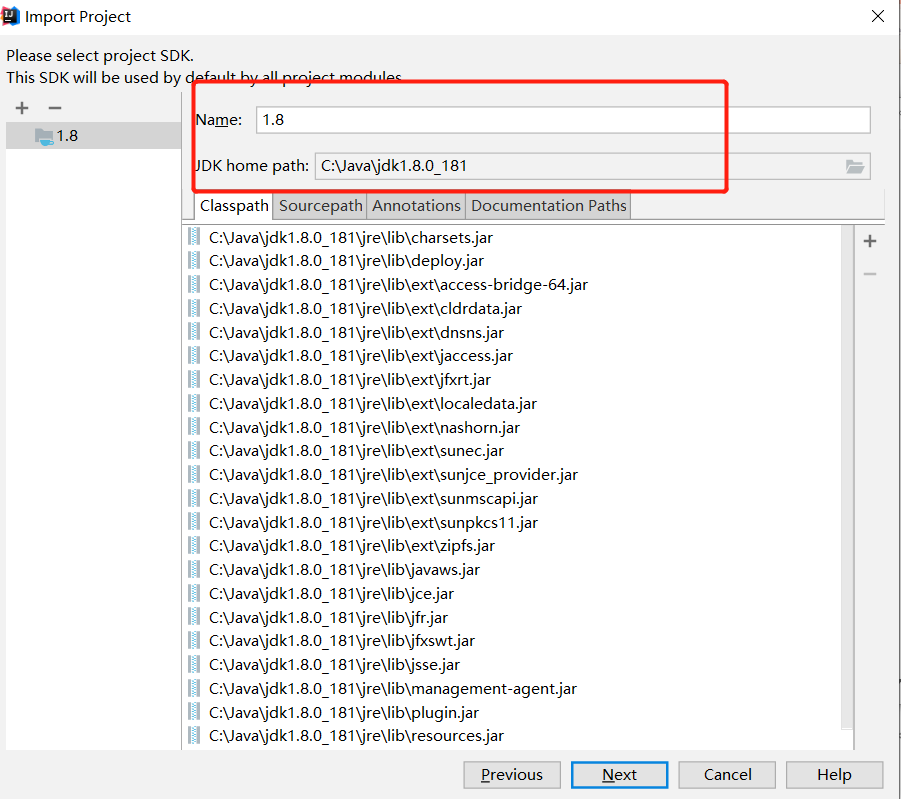Click jar icon beside jce.jar
The height and width of the screenshot is (799, 901).
click(194, 593)
